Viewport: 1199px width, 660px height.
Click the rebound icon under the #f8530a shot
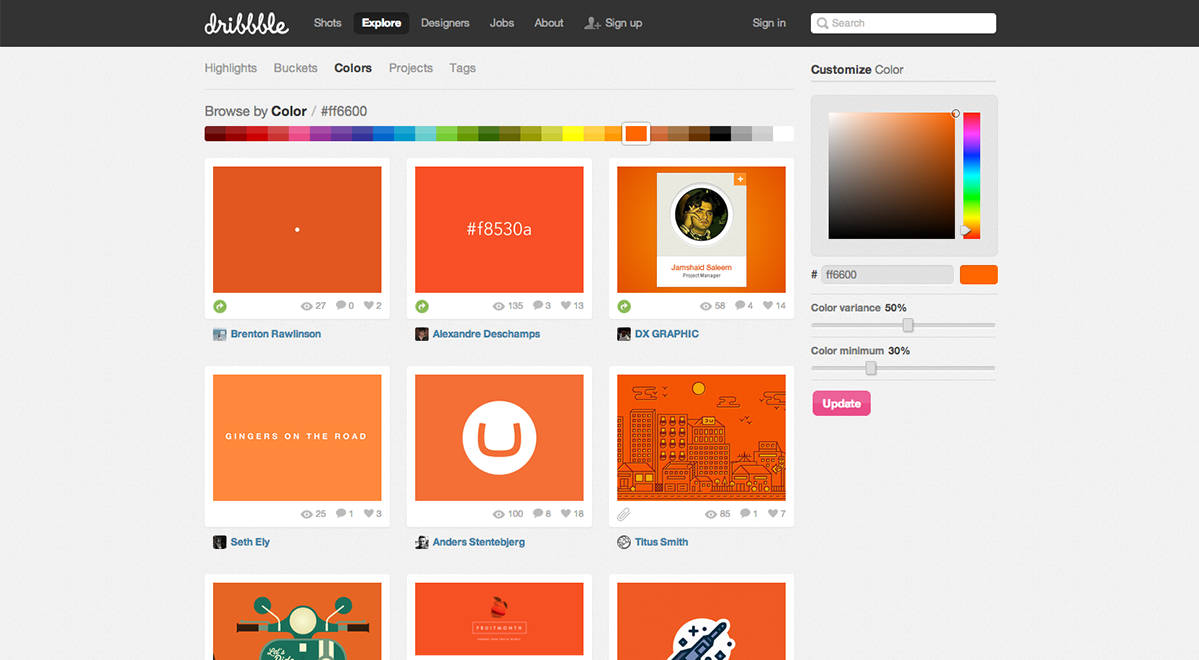(x=421, y=306)
